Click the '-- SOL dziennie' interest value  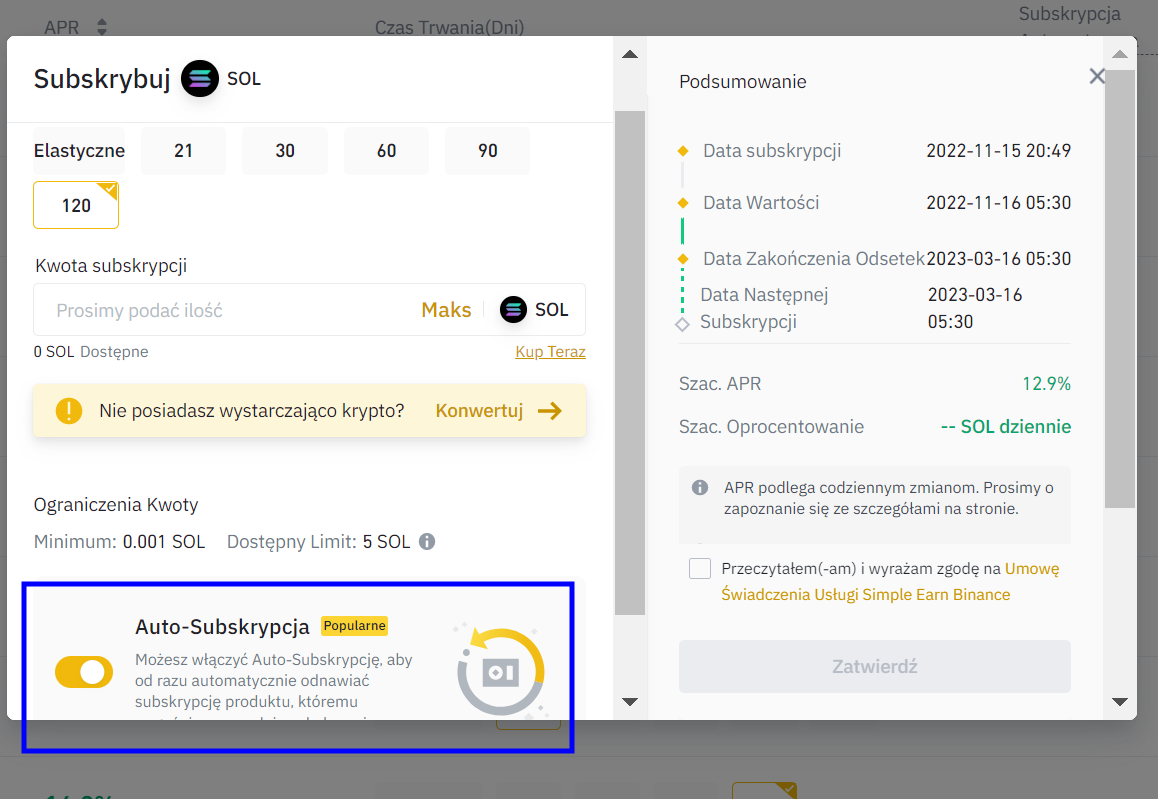coord(1006,427)
